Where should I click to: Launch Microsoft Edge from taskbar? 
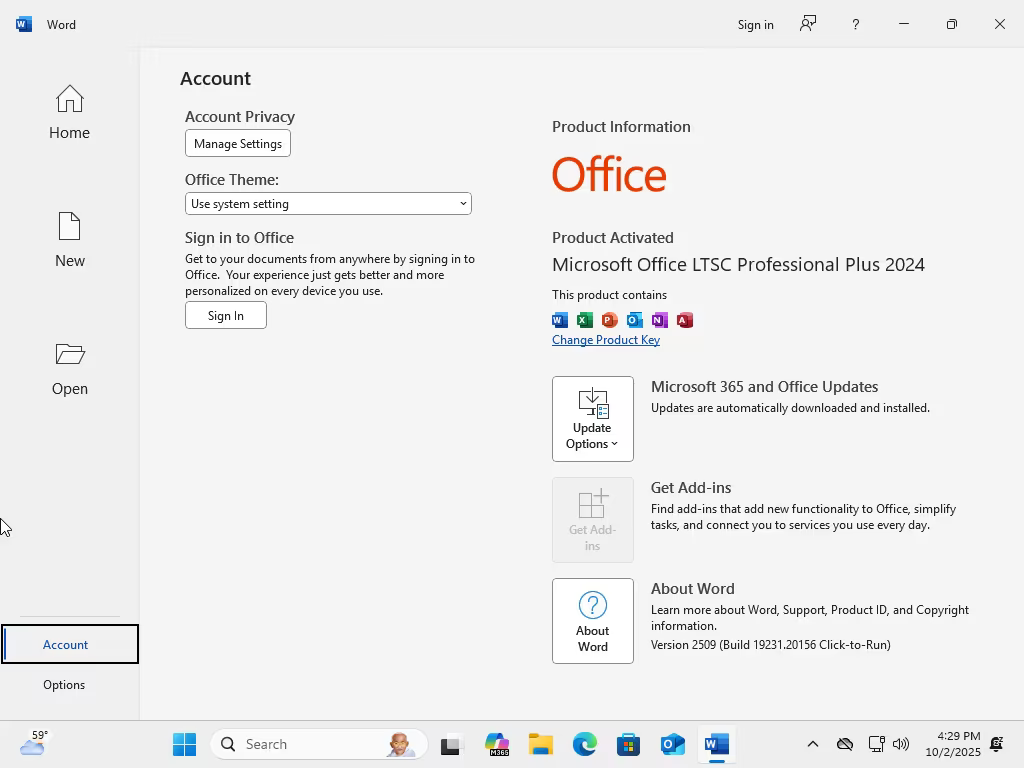click(584, 744)
